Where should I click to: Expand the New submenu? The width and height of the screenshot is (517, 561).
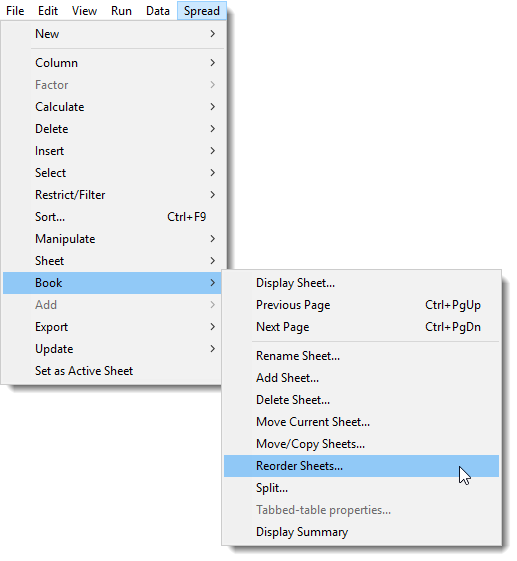114,34
